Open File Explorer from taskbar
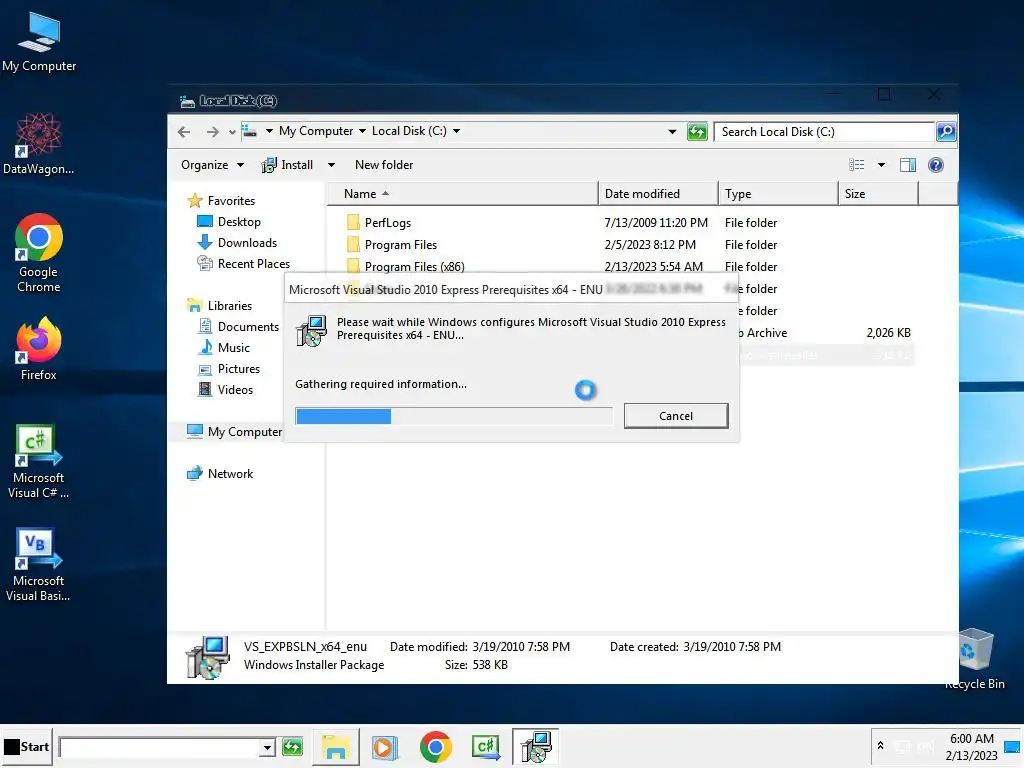The image size is (1024, 768). pyautogui.click(x=336, y=746)
